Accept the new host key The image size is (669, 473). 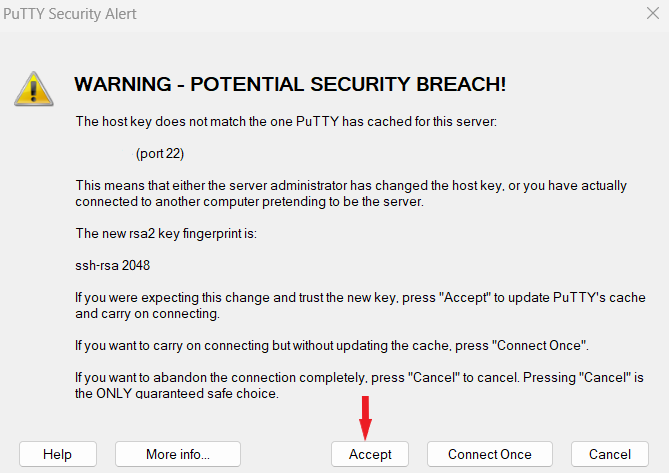pyautogui.click(x=370, y=454)
